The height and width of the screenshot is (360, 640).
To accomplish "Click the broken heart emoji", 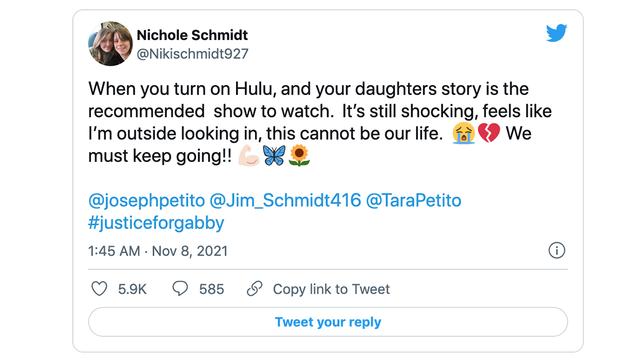I will pos(489,133).
